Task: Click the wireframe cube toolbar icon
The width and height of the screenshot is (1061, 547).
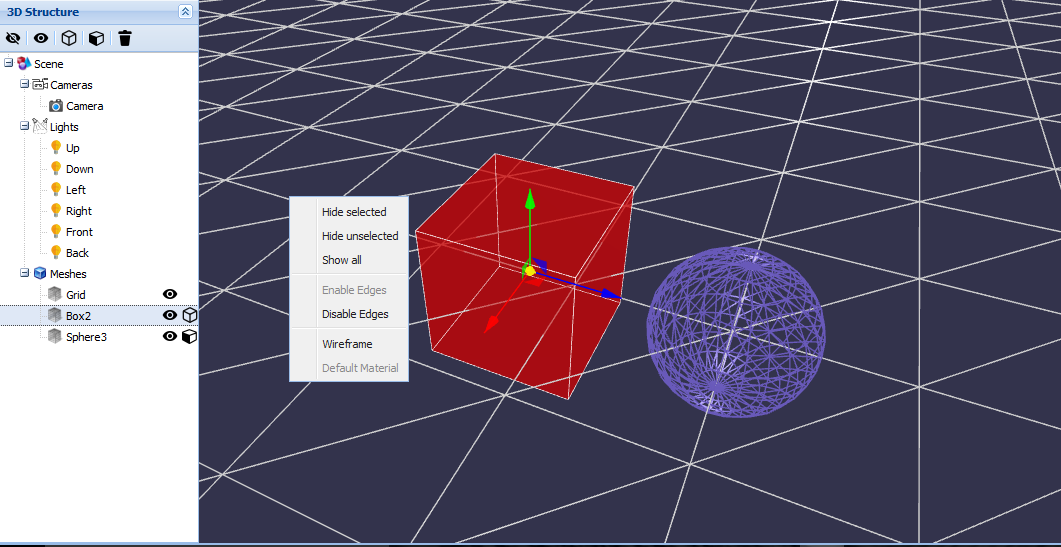Action: pyautogui.click(x=68, y=38)
